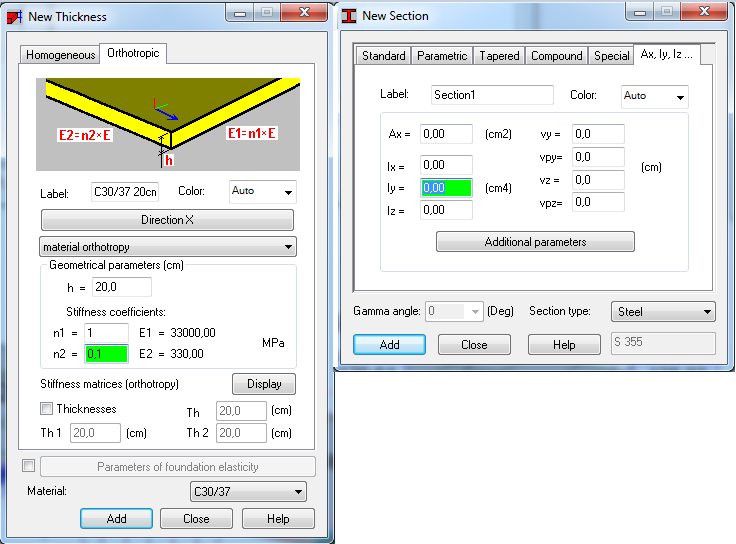
Task: Click Parameters of foundation elasticity button
Action: [x=178, y=467]
